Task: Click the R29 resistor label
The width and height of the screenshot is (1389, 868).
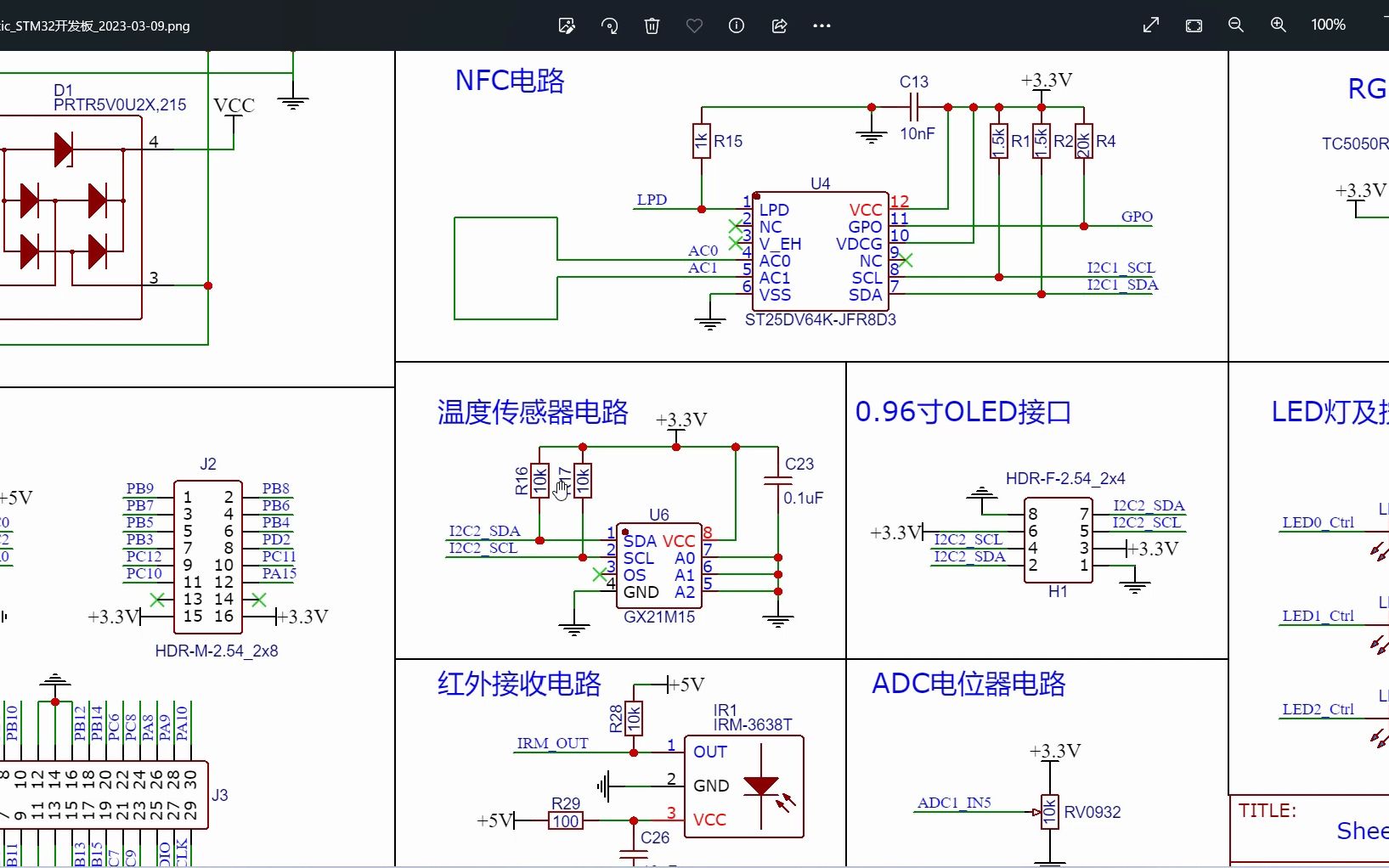Action: (566, 803)
